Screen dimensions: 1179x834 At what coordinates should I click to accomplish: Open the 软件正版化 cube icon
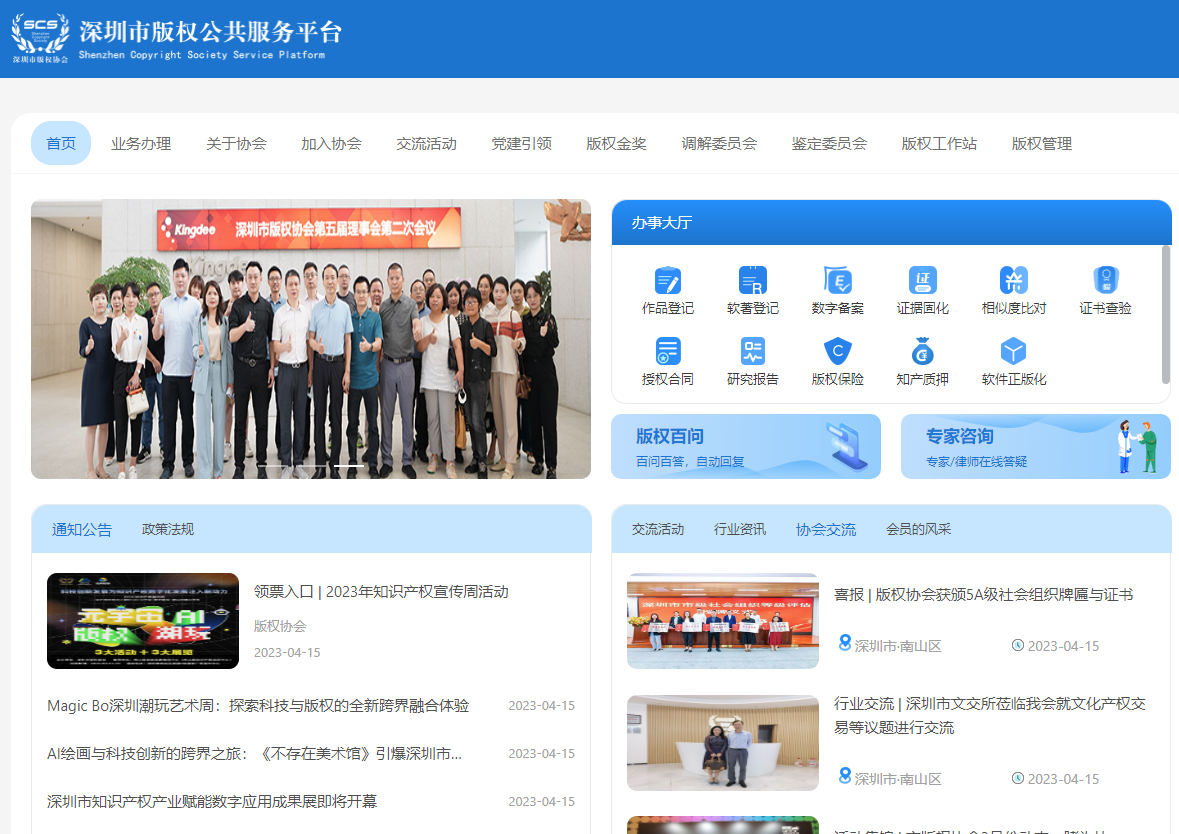tap(1014, 351)
